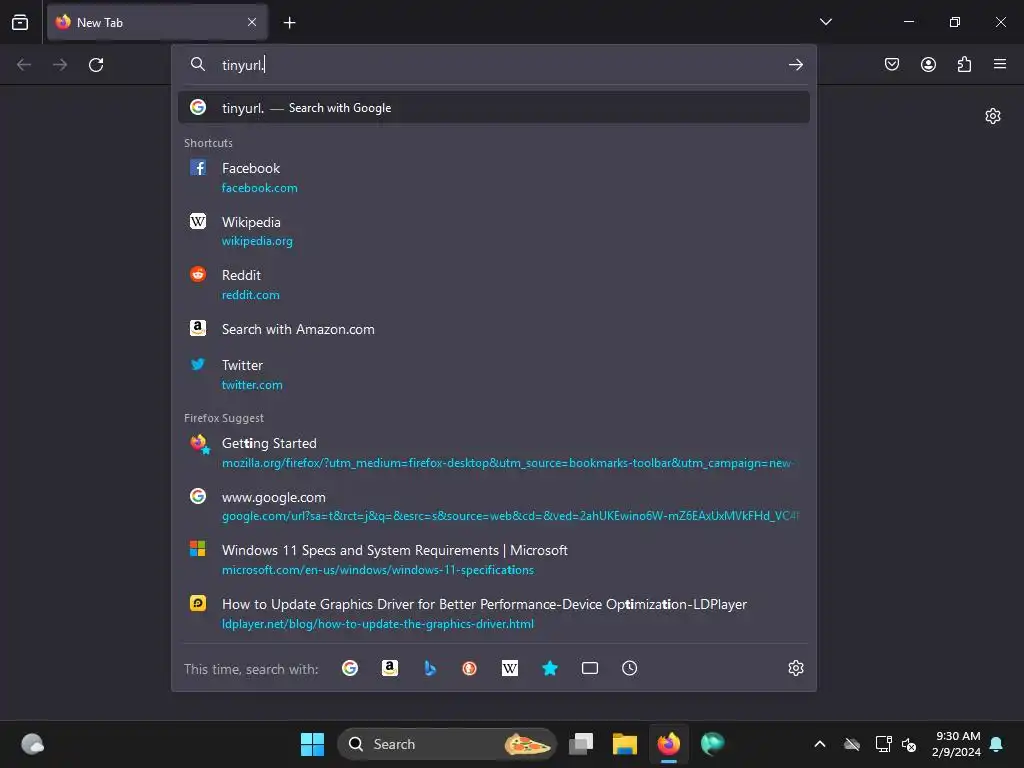Image resolution: width=1024 pixels, height=768 pixels.
Task: Select Search with Amazon.com entry
Action: 494,329
